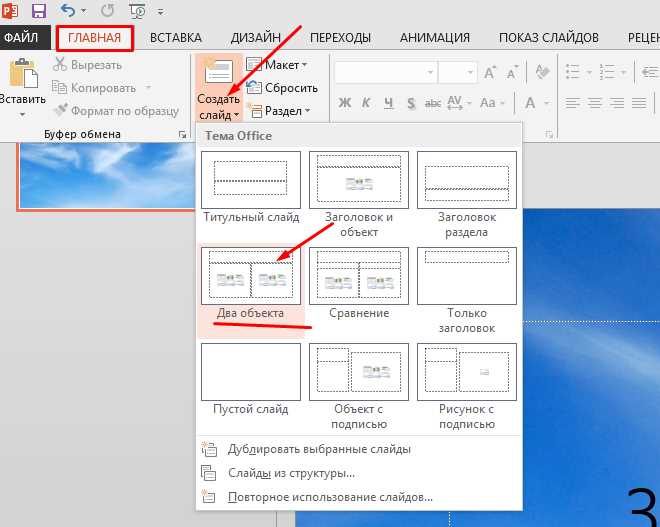The image size is (660, 527).
Task: Toggle underline Ч formatting
Action: (389, 102)
